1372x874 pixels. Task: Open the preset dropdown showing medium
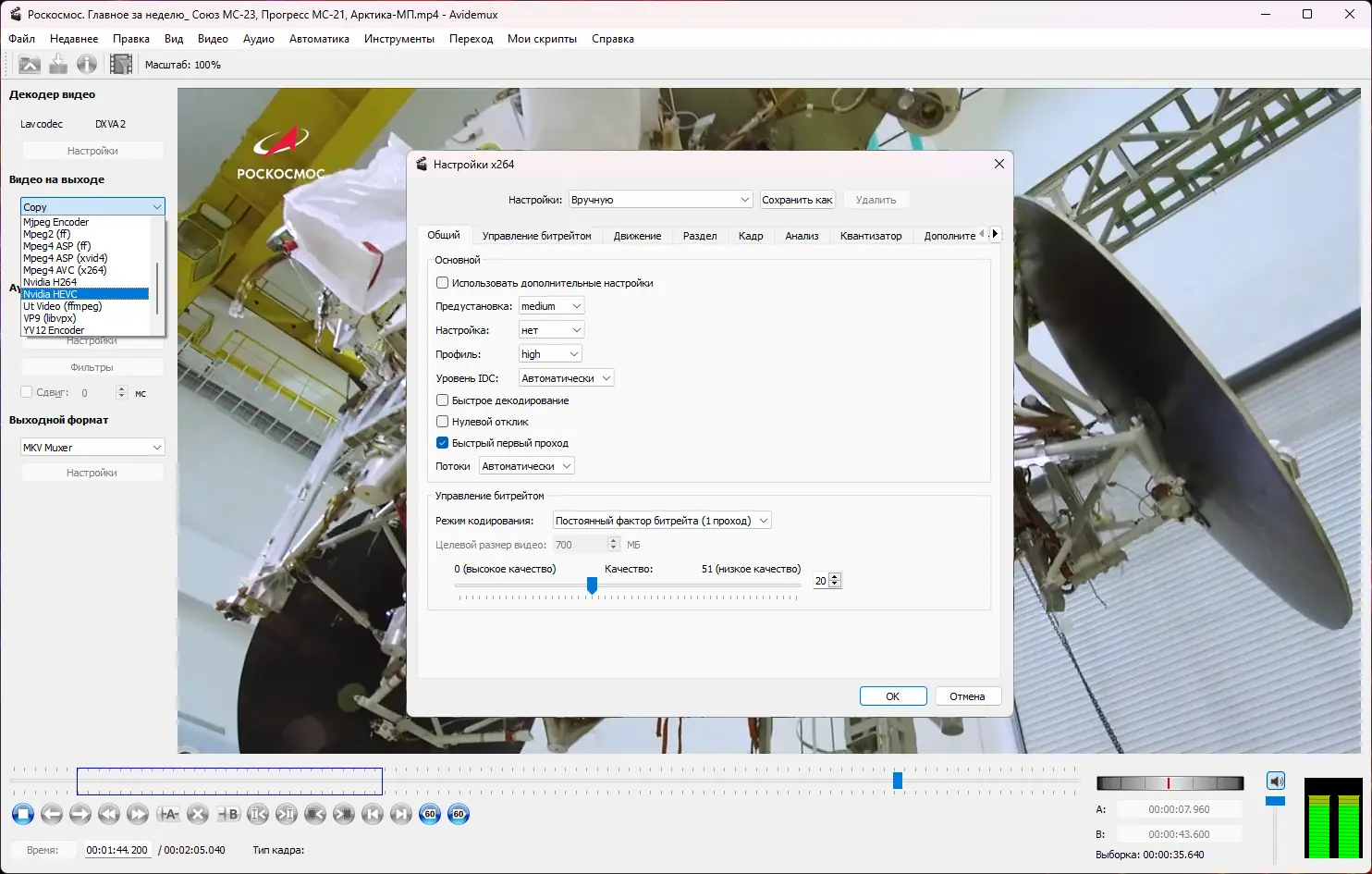pos(551,305)
